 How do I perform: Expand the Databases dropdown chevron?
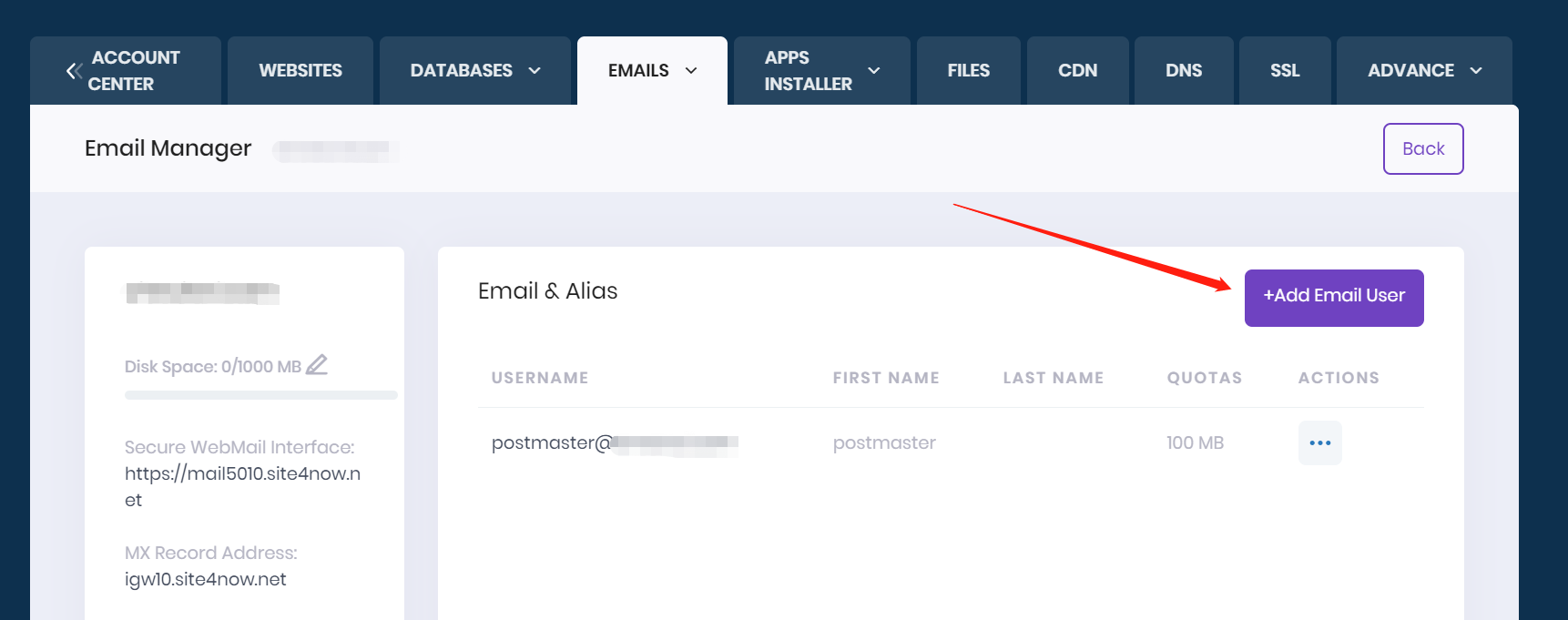pyautogui.click(x=535, y=71)
